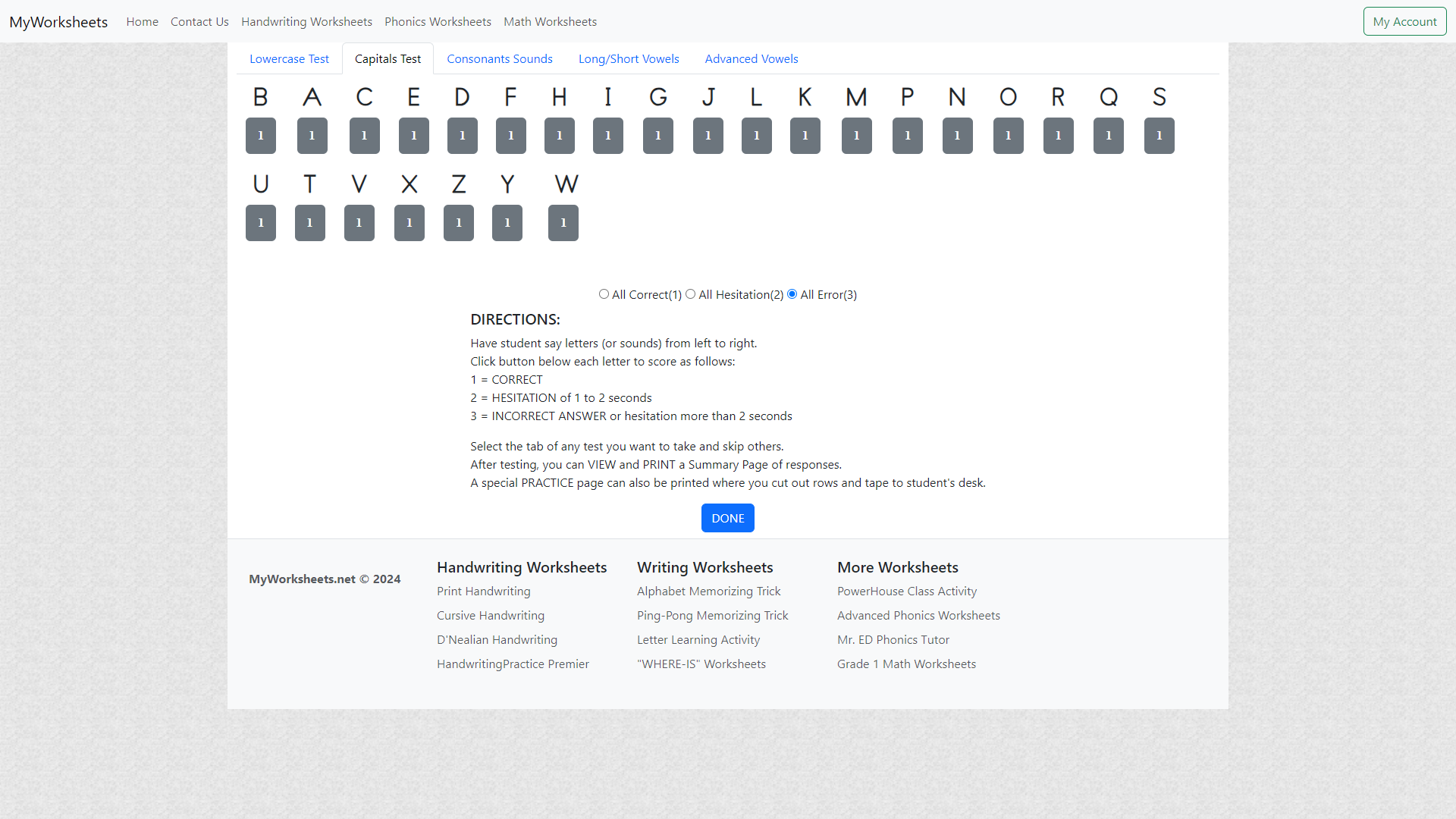
Task: Click score button under letter F
Action: pos(511,136)
